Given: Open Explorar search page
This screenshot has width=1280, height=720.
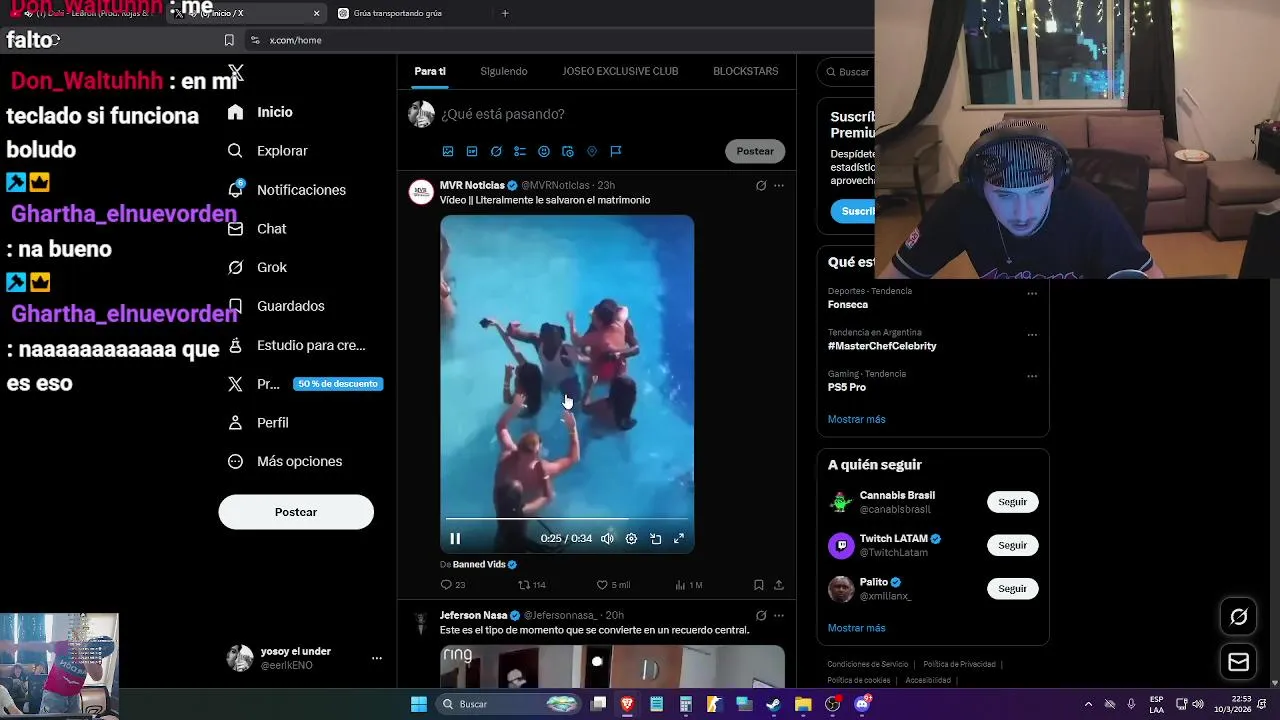Looking at the screenshot, I should (x=266, y=151).
